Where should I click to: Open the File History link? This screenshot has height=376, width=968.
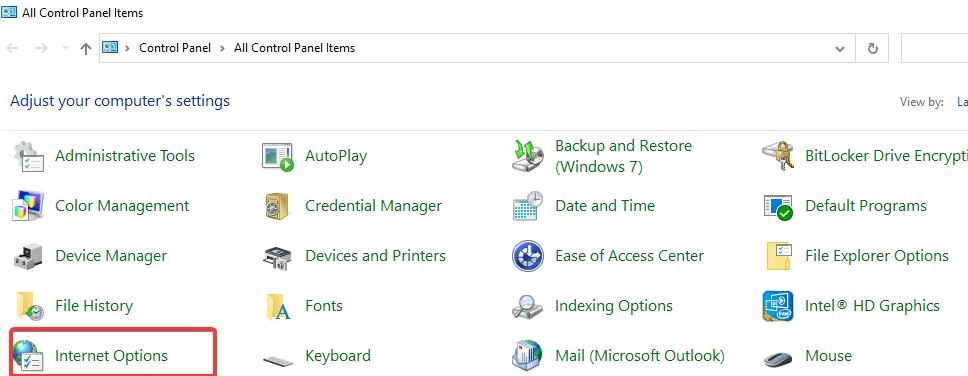94,306
